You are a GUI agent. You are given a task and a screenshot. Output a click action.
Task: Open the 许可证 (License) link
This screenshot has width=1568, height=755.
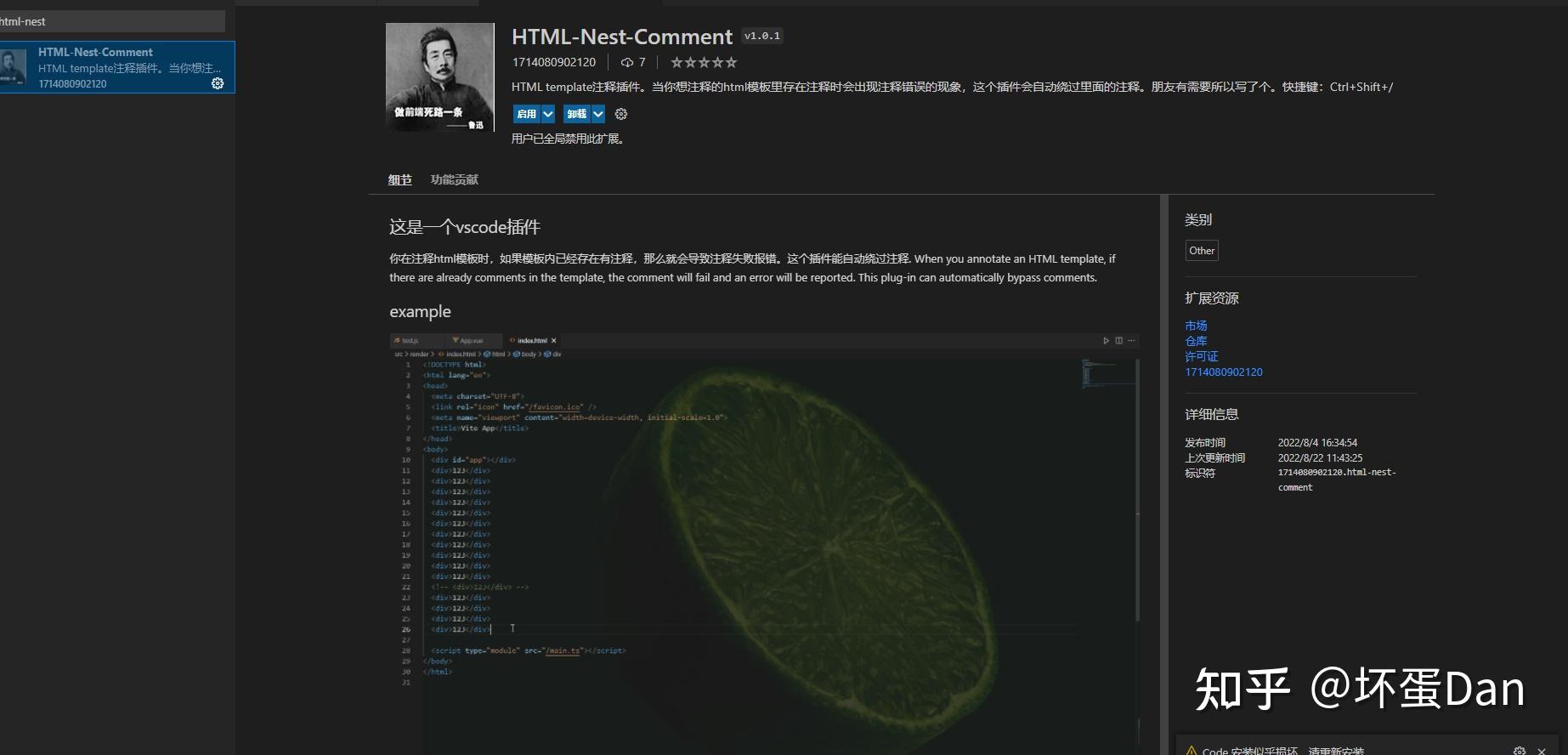(x=1201, y=356)
